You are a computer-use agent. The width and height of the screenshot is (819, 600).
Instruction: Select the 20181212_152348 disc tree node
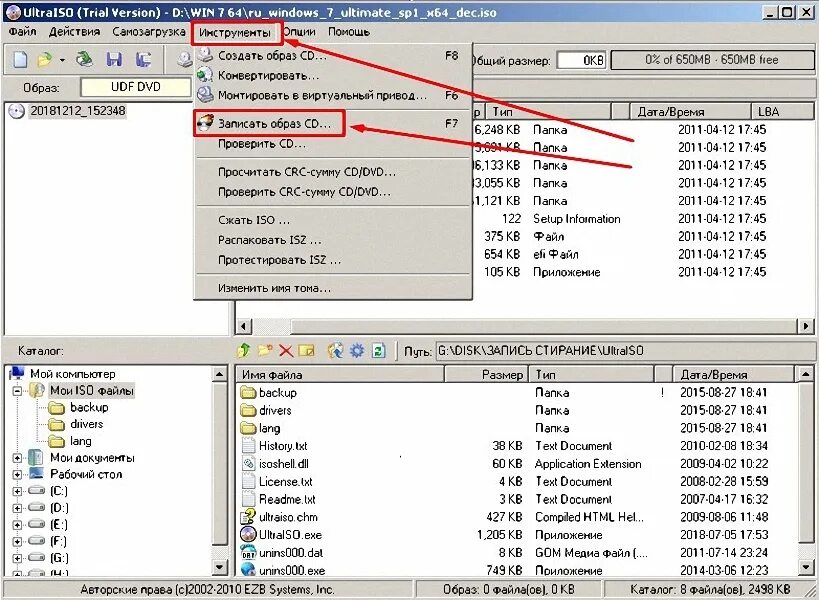click(x=77, y=111)
